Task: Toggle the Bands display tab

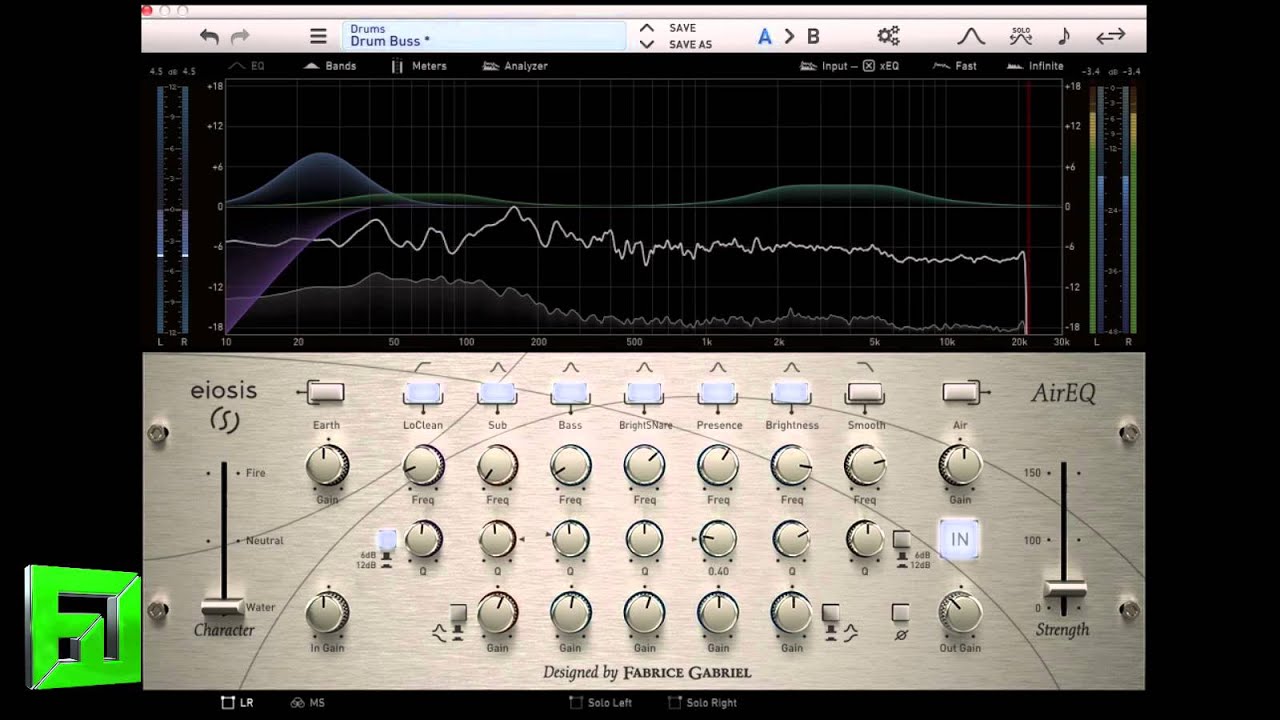Action: (x=330, y=66)
